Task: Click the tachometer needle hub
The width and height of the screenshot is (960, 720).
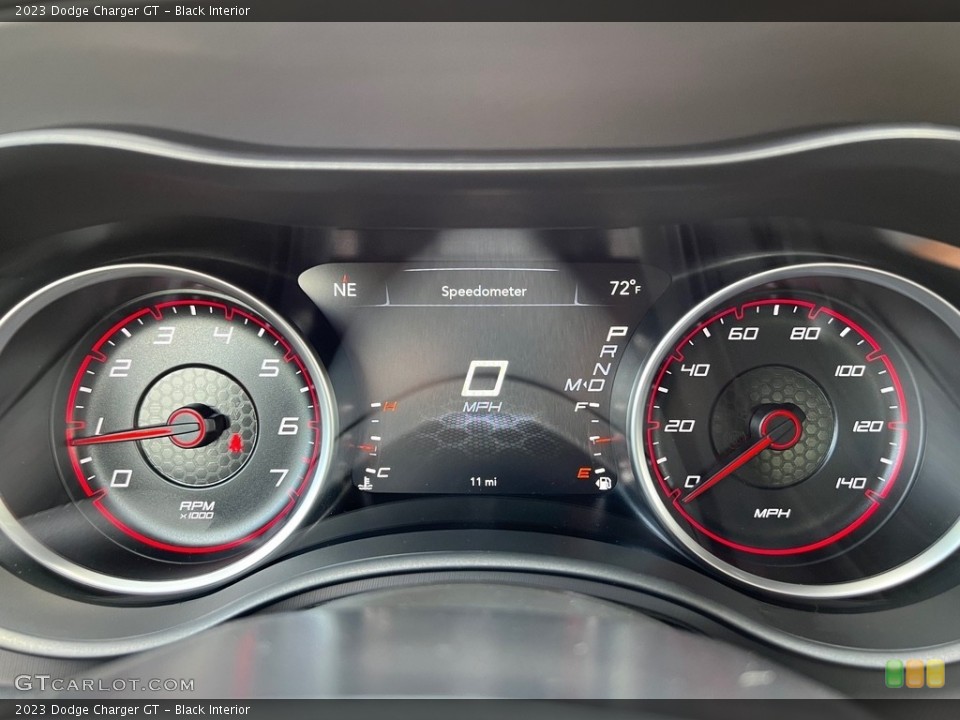Action: pos(188,428)
